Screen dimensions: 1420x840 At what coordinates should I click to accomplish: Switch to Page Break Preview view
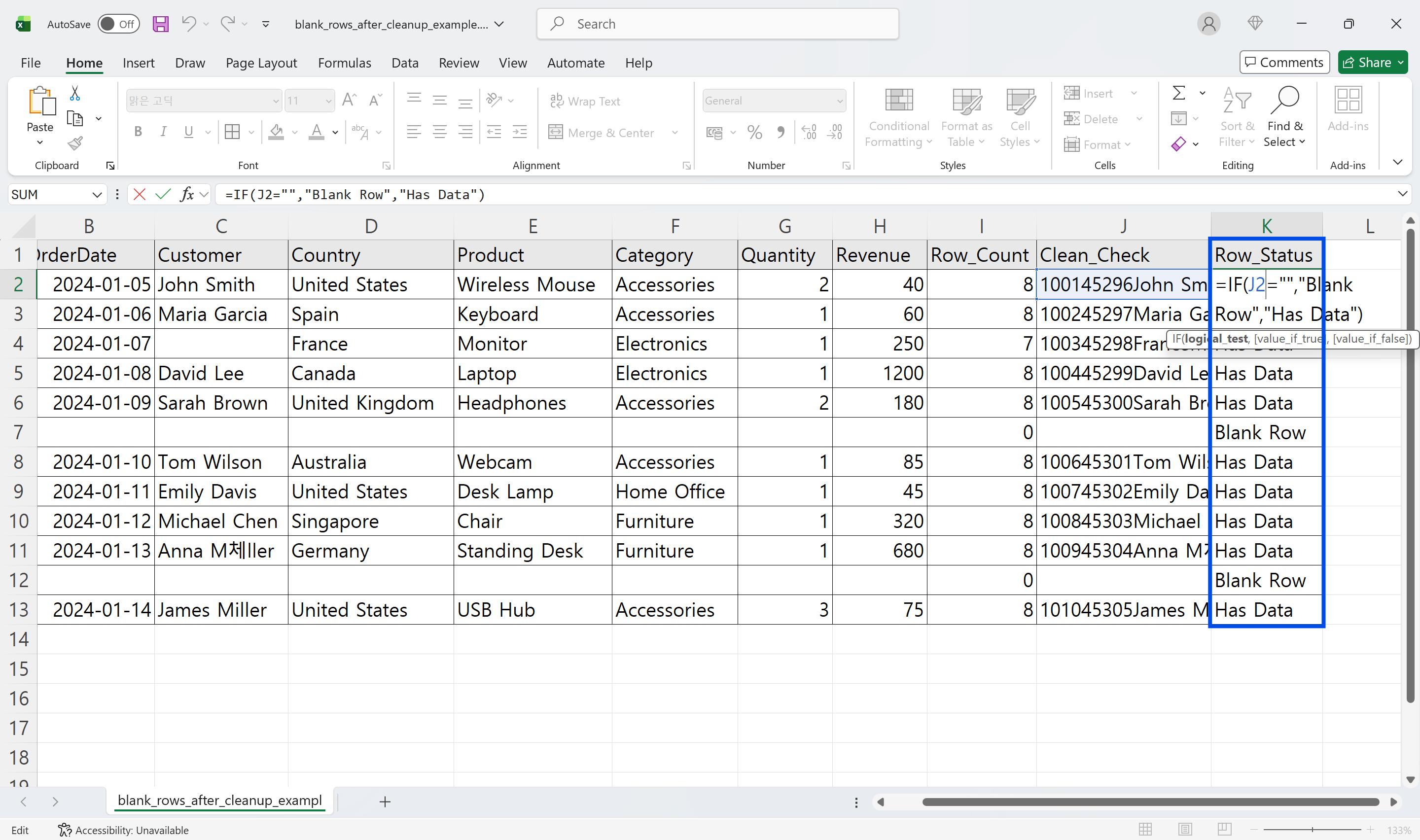(1224, 829)
